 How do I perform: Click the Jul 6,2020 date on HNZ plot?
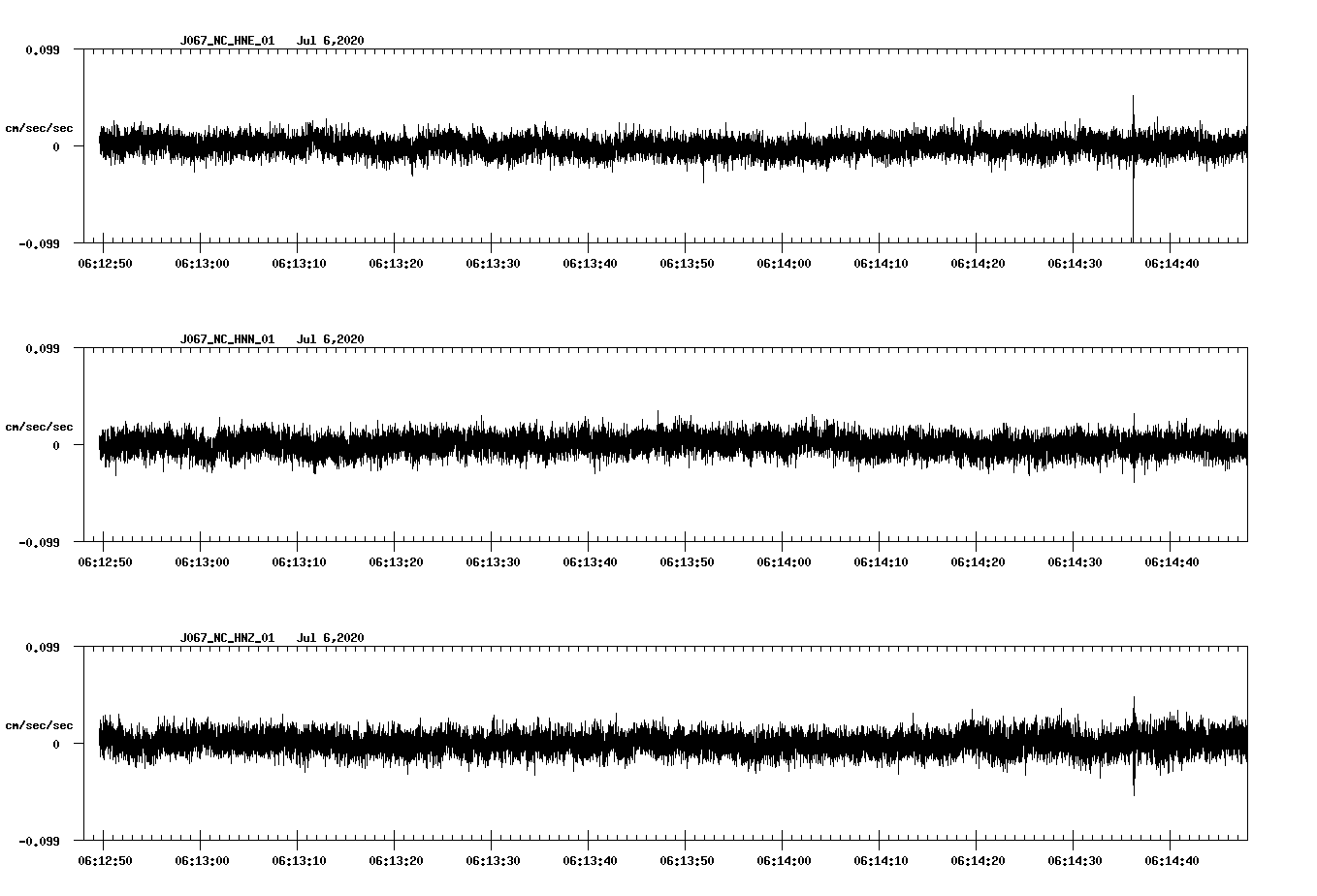[x=331, y=638]
